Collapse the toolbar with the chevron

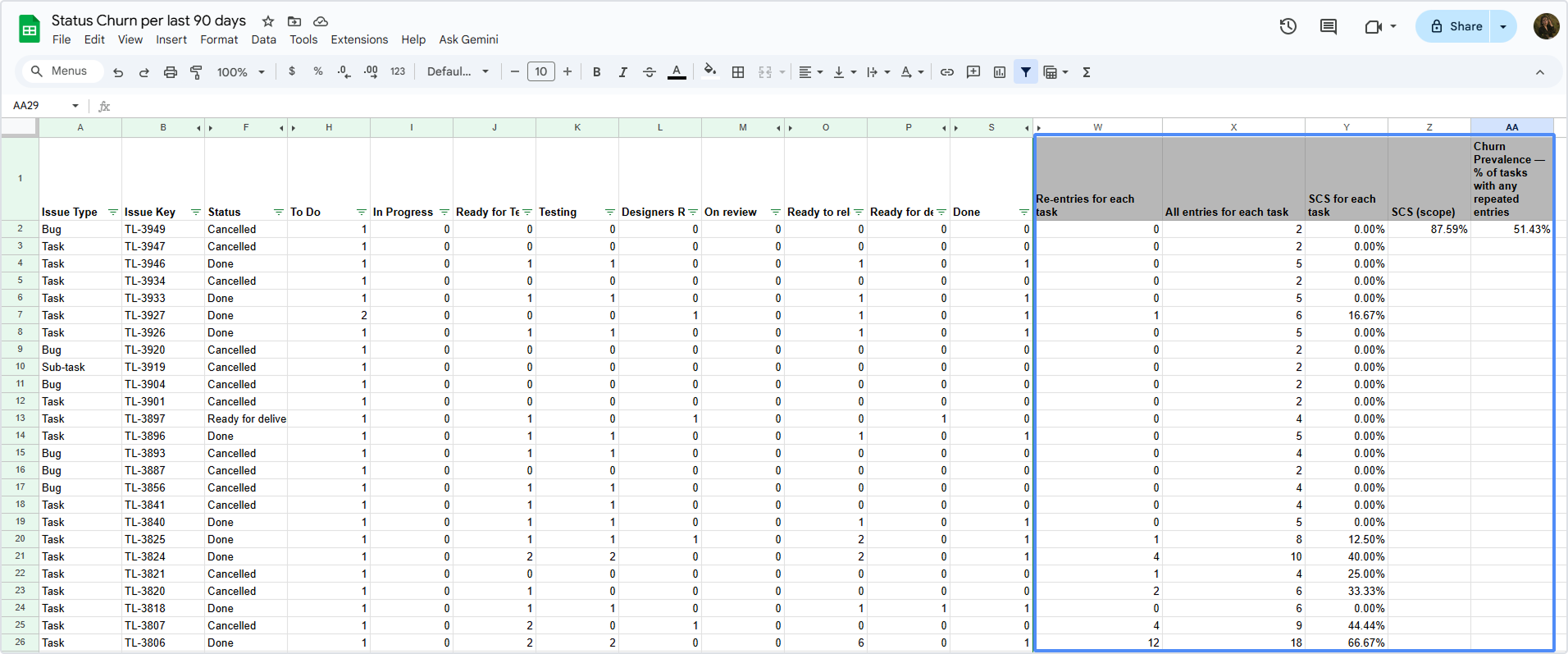(x=1540, y=72)
